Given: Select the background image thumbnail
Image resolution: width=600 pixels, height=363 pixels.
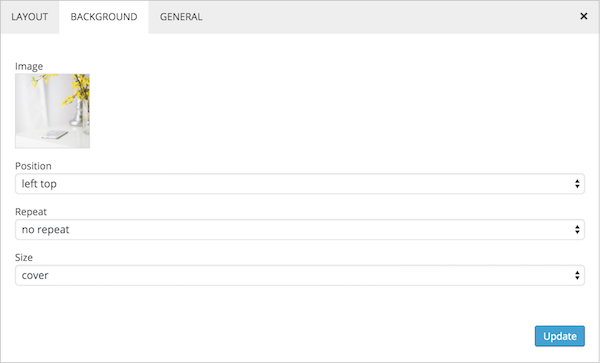Looking at the screenshot, I should [x=52, y=111].
